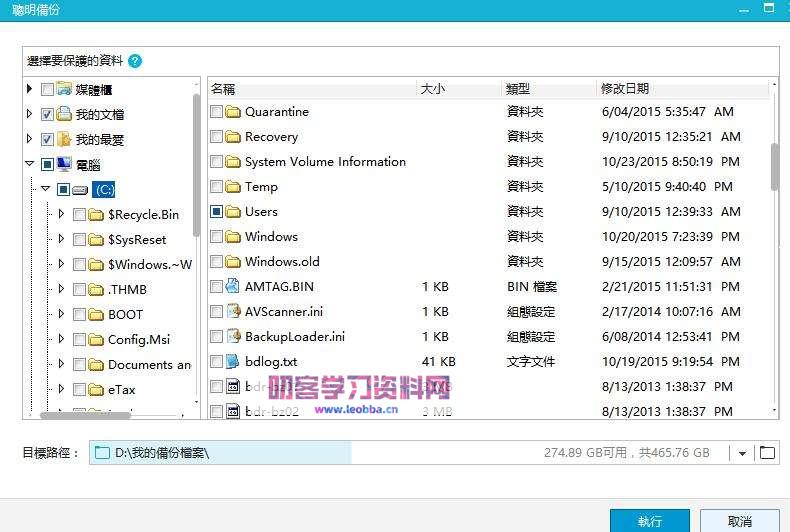The height and width of the screenshot is (532, 790).
Task: Click the blue help question mark icon
Action: coord(135,61)
